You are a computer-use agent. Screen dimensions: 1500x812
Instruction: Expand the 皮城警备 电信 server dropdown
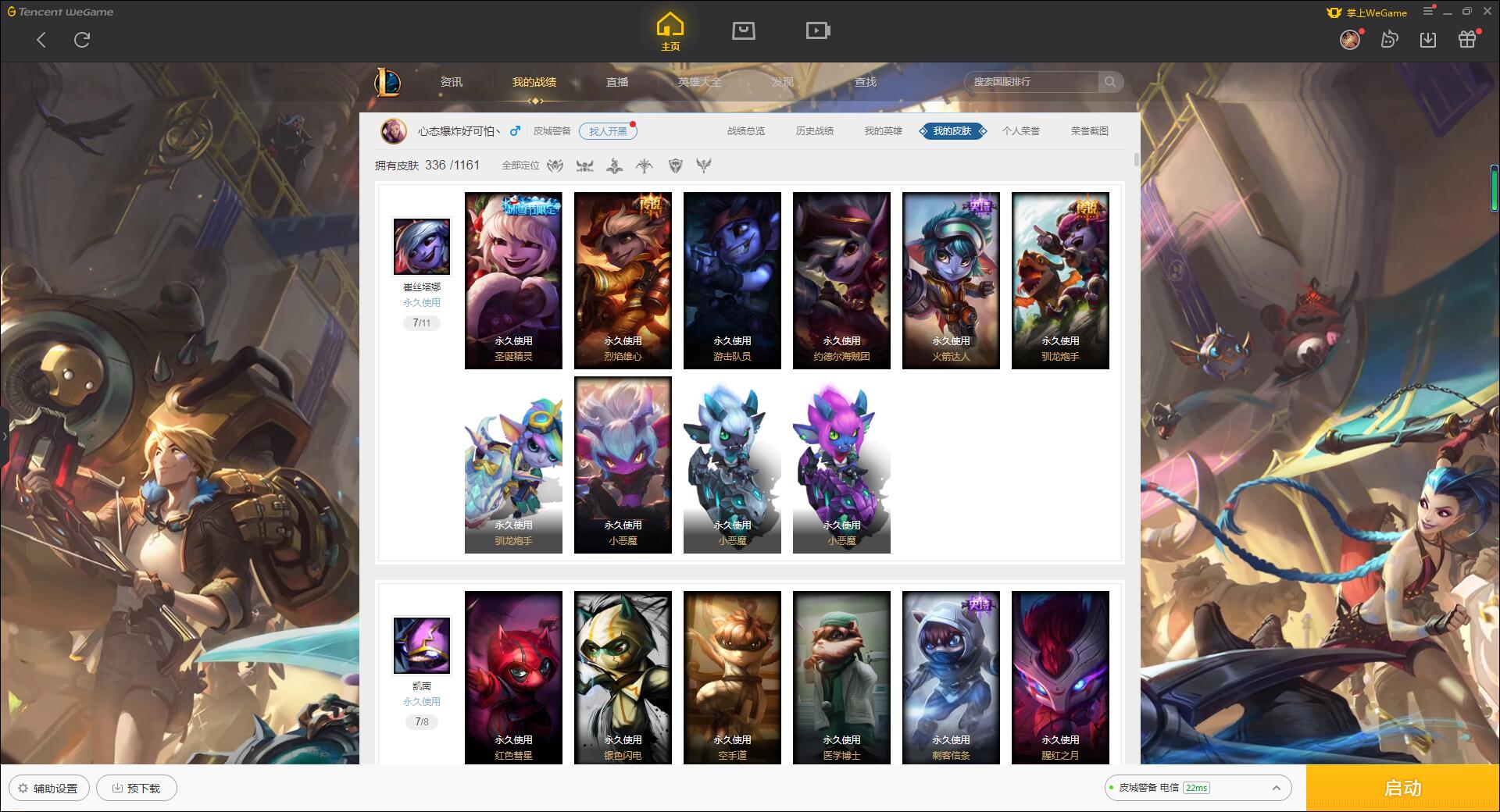[x=1197, y=788]
